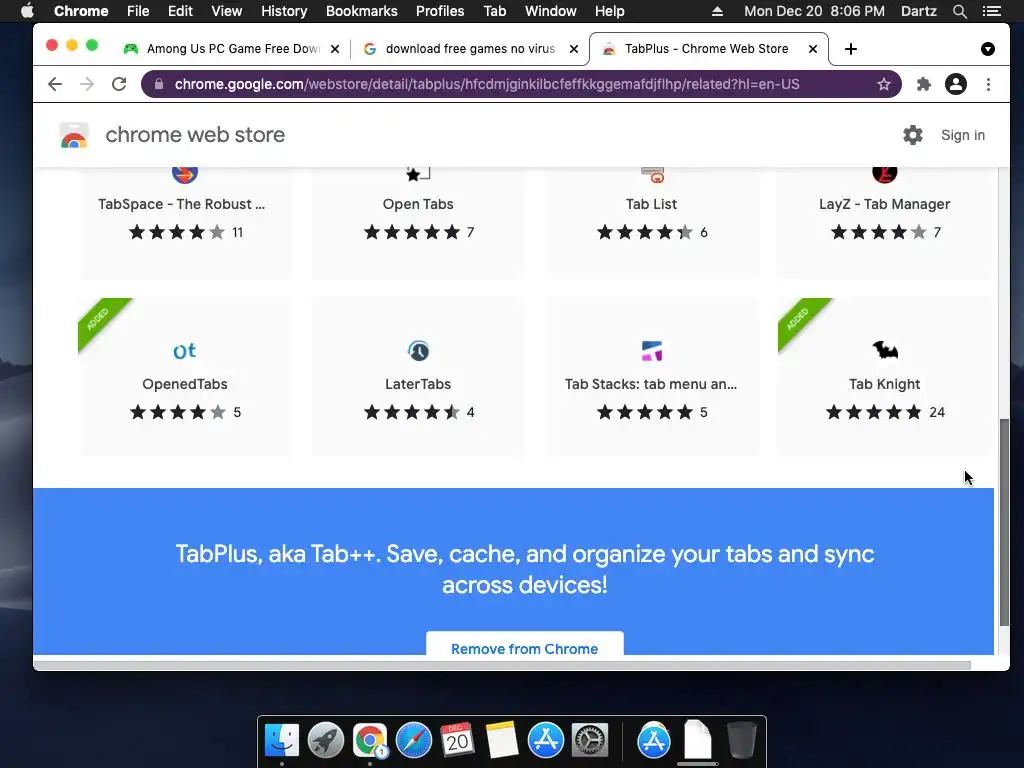Image resolution: width=1024 pixels, height=768 pixels.
Task: Reload the current page
Action: (119, 84)
